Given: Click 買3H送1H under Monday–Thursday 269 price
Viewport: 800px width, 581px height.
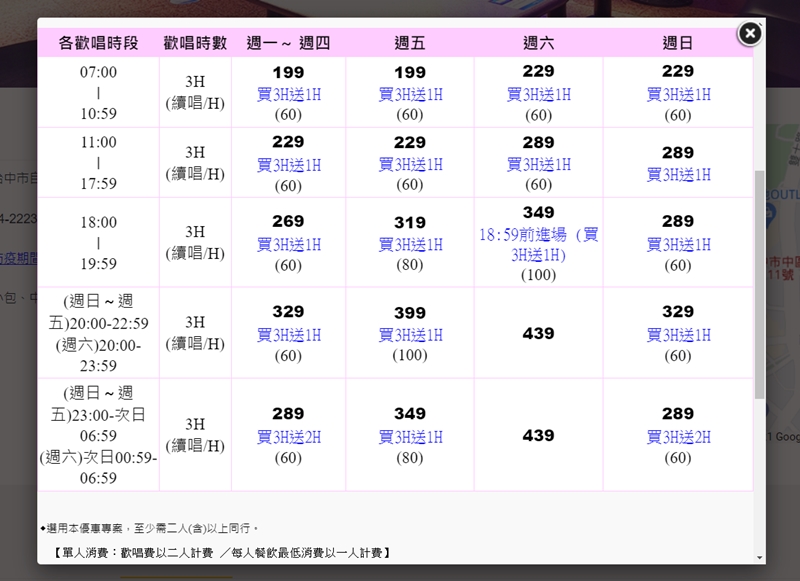Looking at the screenshot, I should (288, 245).
